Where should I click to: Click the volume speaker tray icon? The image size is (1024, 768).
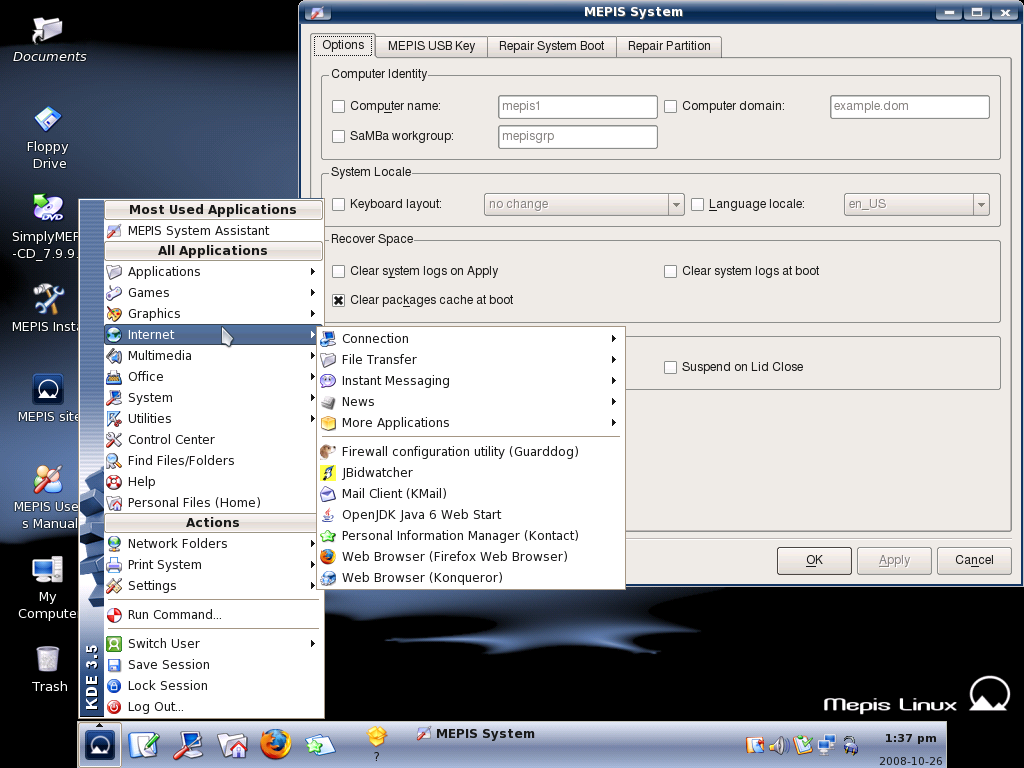(778, 744)
